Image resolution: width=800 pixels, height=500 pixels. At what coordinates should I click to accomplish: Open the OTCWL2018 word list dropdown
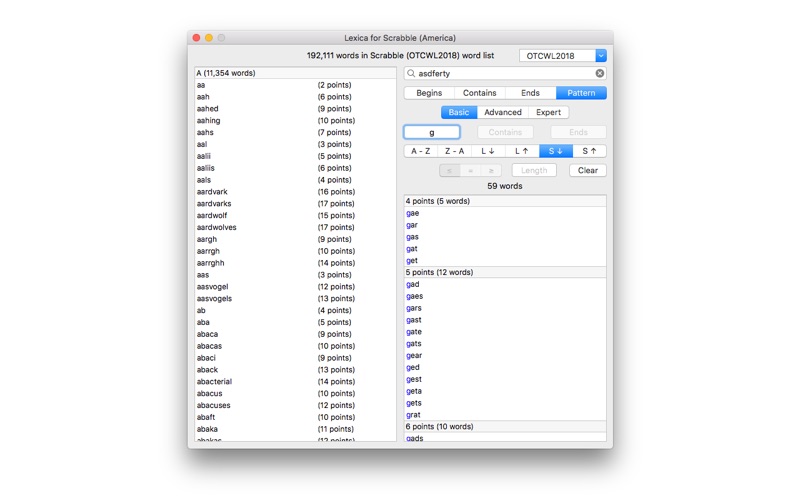601,56
